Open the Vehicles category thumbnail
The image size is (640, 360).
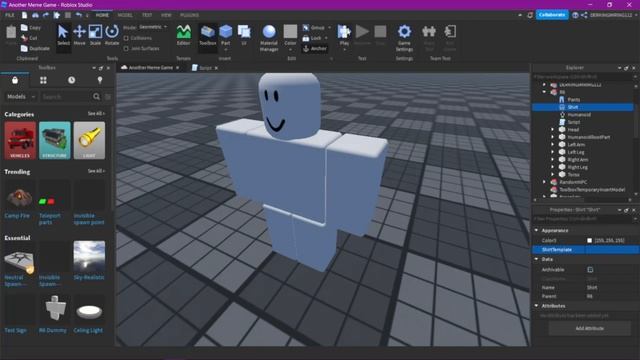tap(20, 140)
